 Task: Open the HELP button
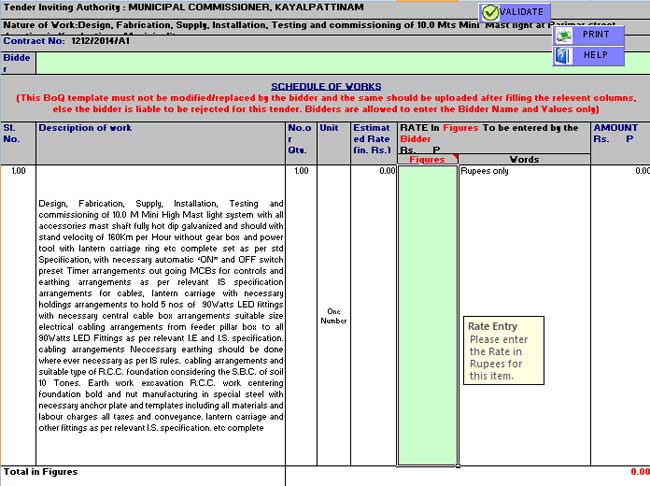(x=589, y=56)
